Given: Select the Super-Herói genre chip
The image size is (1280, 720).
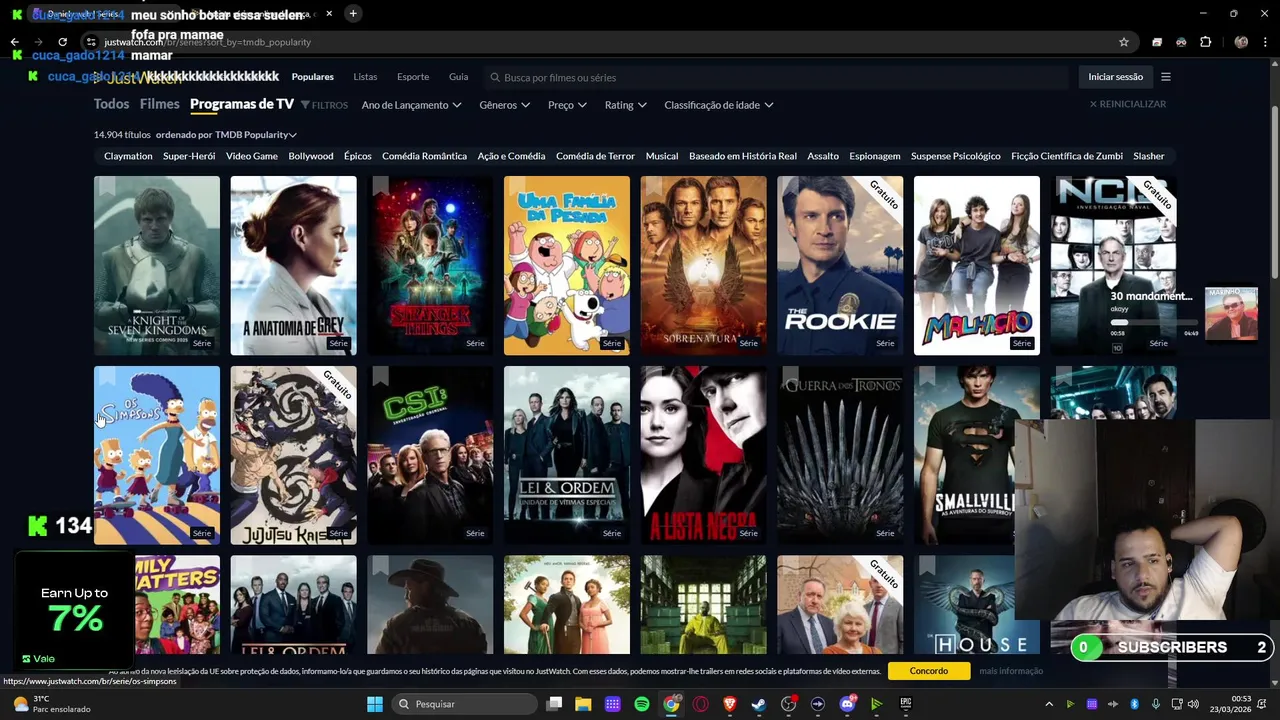Looking at the screenshot, I should click(x=189, y=156).
